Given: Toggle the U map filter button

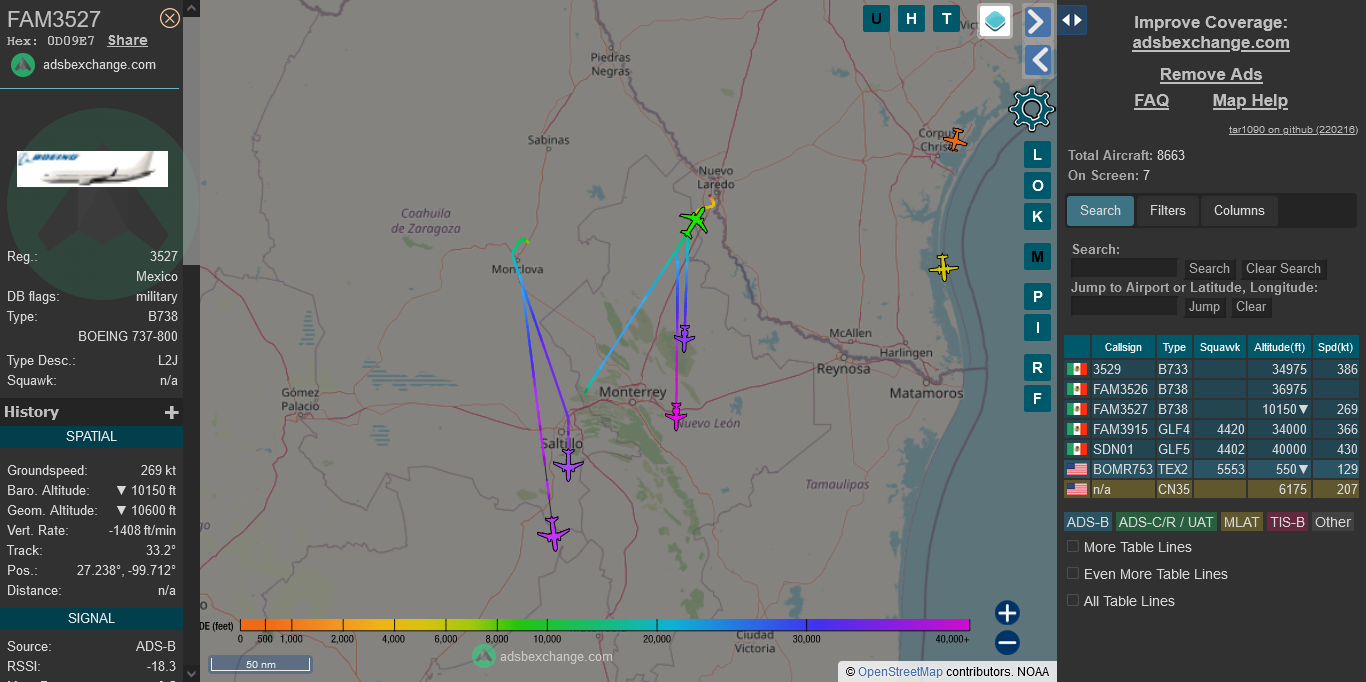Looking at the screenshot, I should coord(877,18).
